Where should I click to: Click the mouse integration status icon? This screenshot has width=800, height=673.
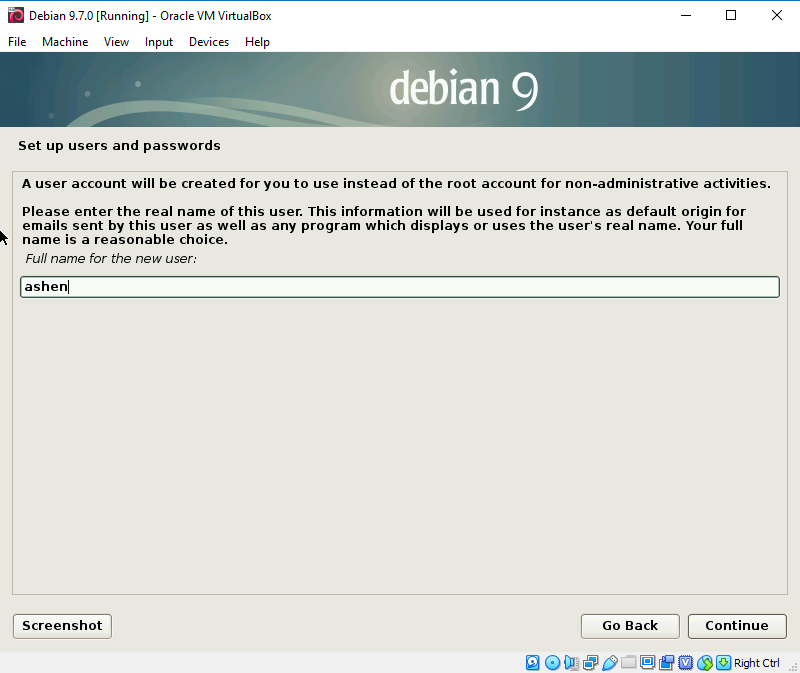click(x=705, y=662)
